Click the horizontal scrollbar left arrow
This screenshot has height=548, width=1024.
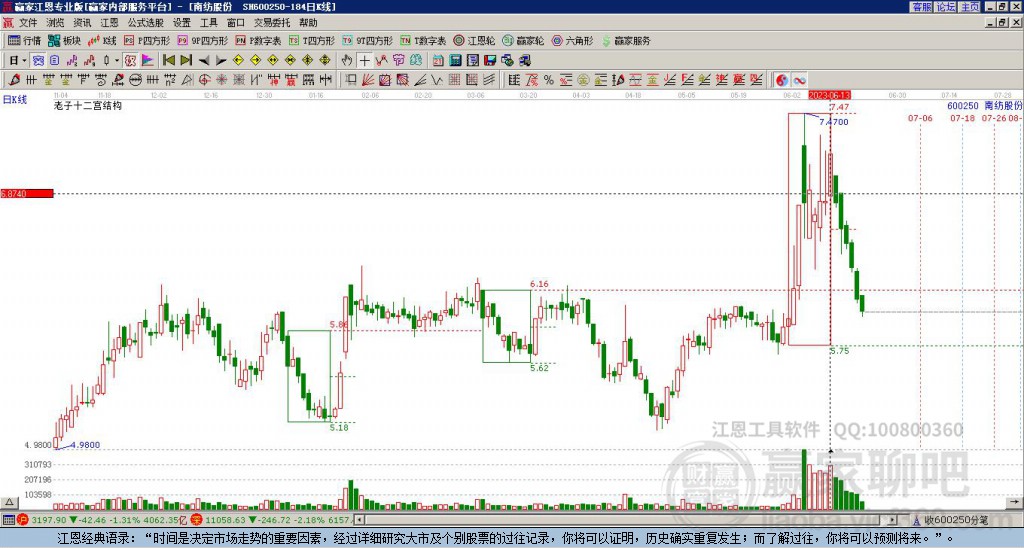pyautogui.click(x=359, y=520)
